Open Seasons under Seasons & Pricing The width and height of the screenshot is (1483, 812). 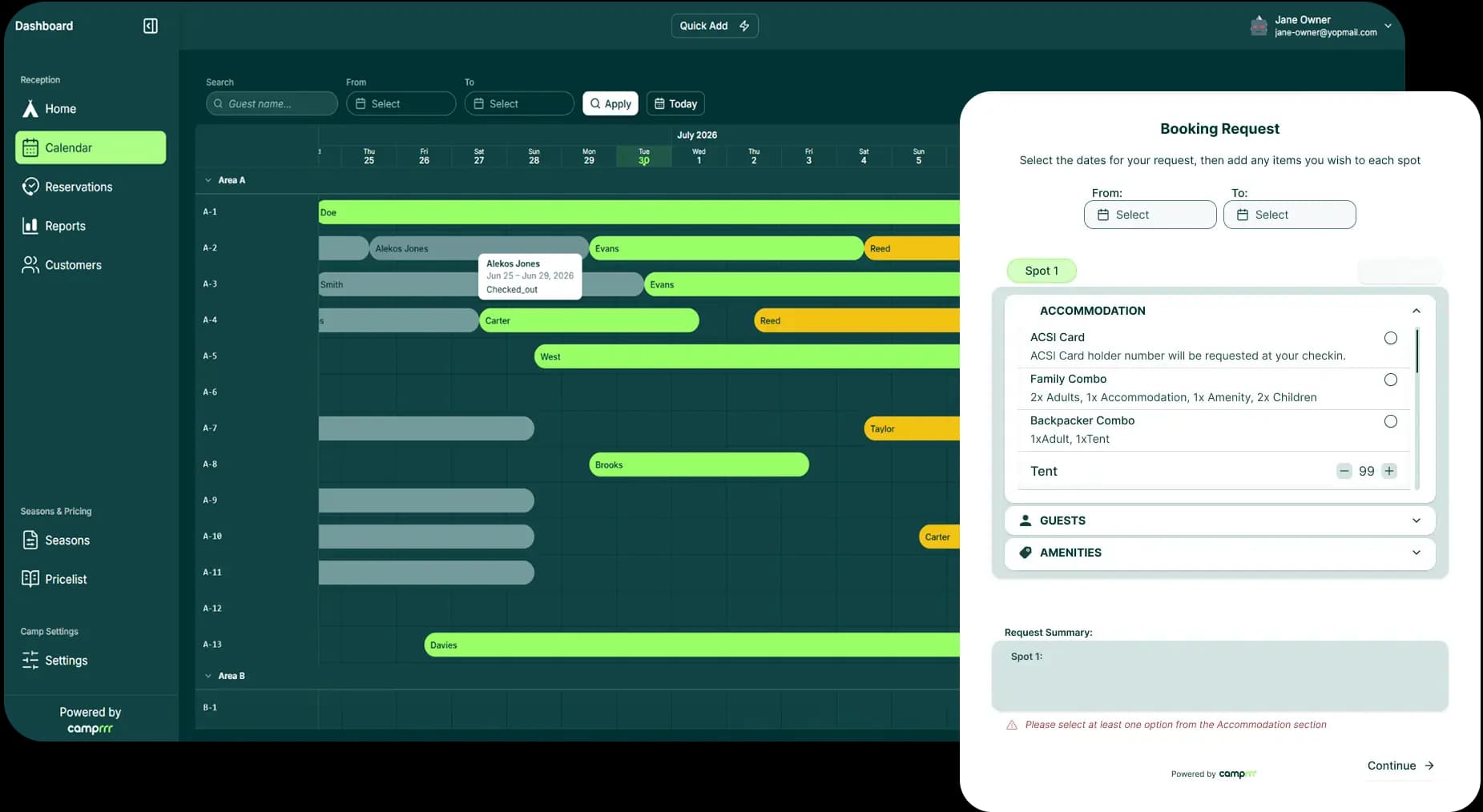pyautogui.click(x=91, y=540)
